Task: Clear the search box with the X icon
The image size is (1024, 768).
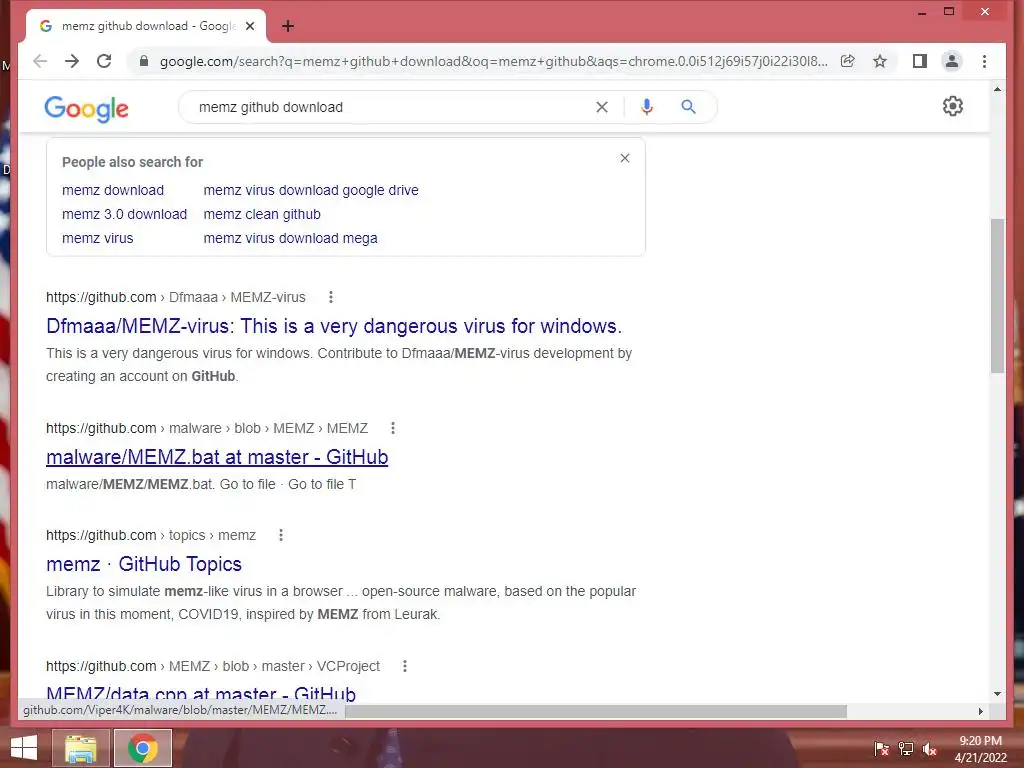Action: tap(602, 107)
